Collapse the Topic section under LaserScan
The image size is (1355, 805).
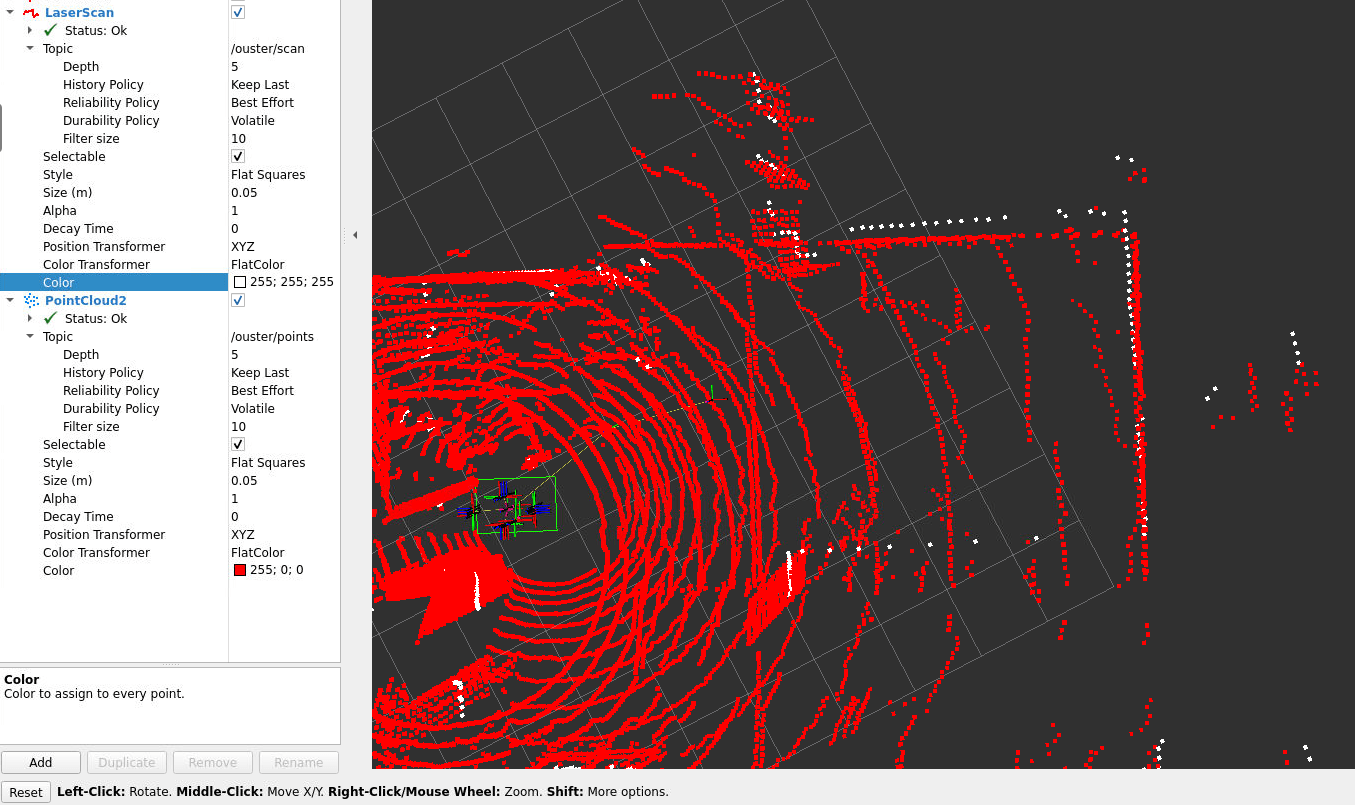tap(30, 49)
